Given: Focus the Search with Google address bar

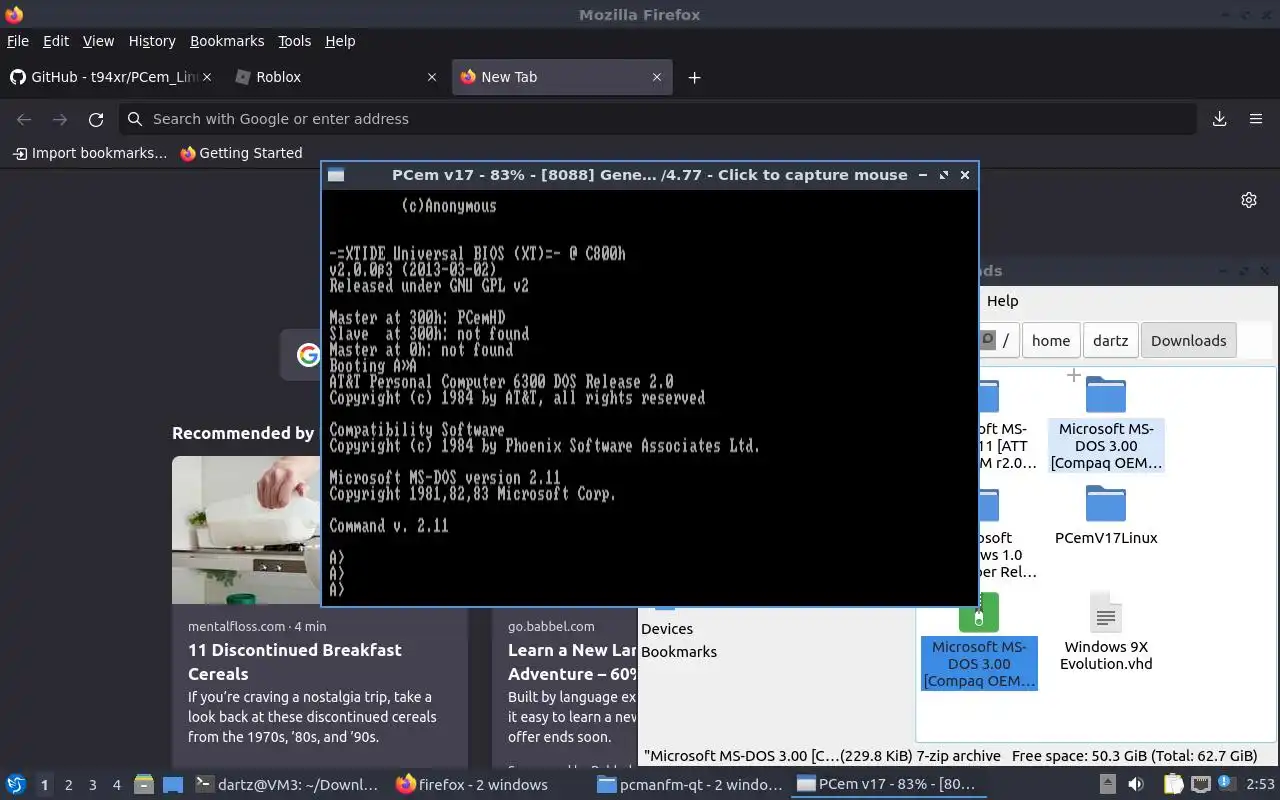Looking at the screenshot, I should pos(657,119).
